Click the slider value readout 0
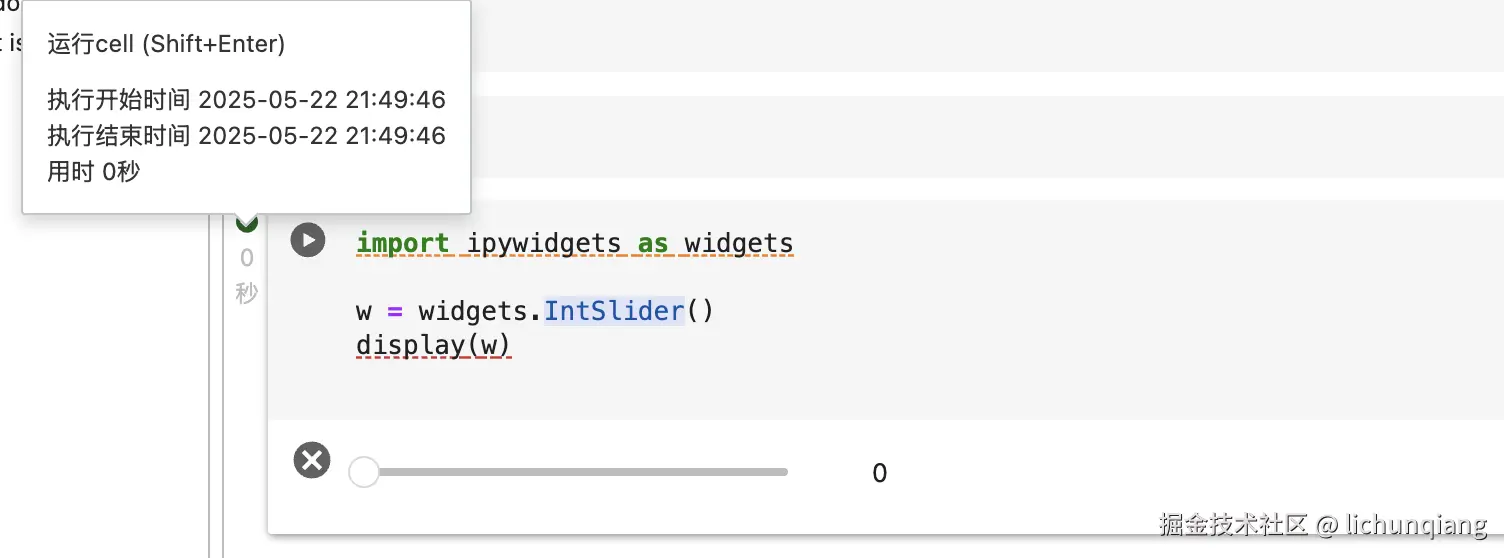This screenshot has width=1504, height=558. click(879, 473)
